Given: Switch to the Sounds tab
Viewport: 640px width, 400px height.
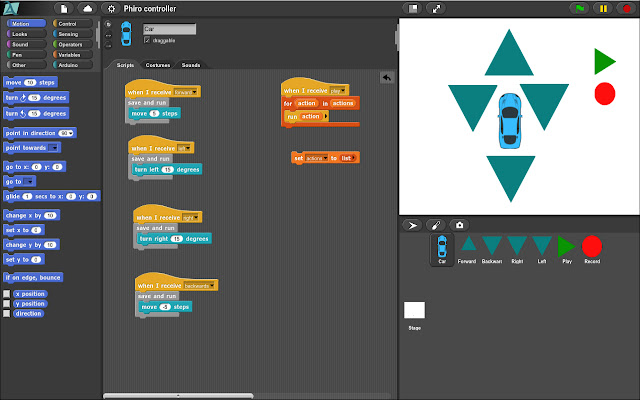Looking at the screenshot, I should [191, 65].
